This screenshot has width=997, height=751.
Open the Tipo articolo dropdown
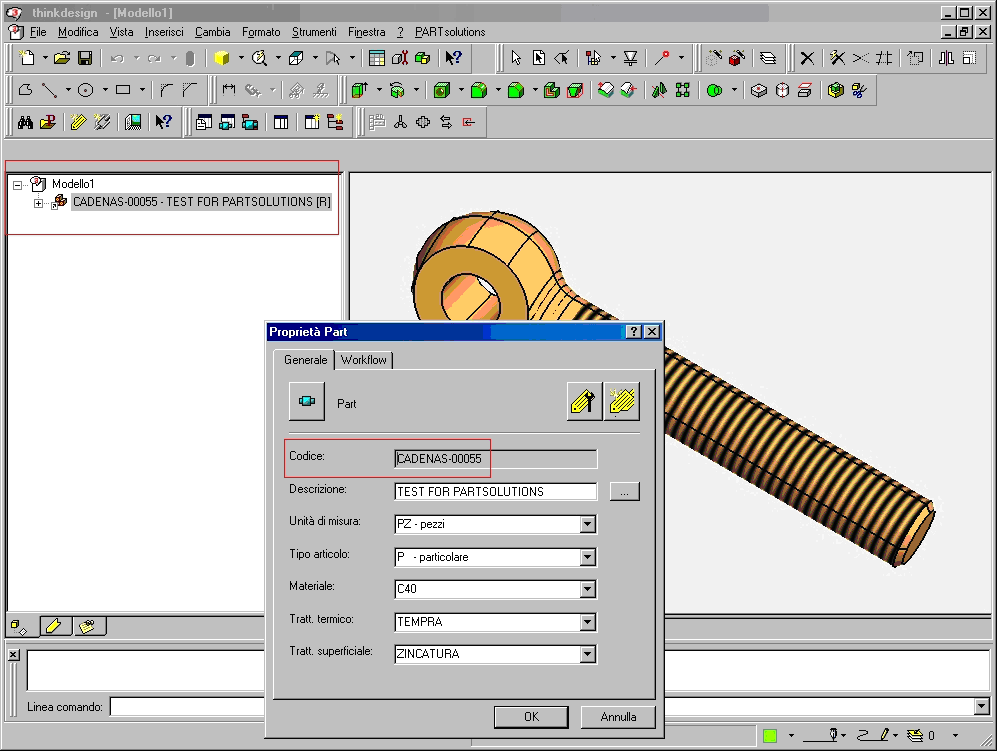pos(588,557)
